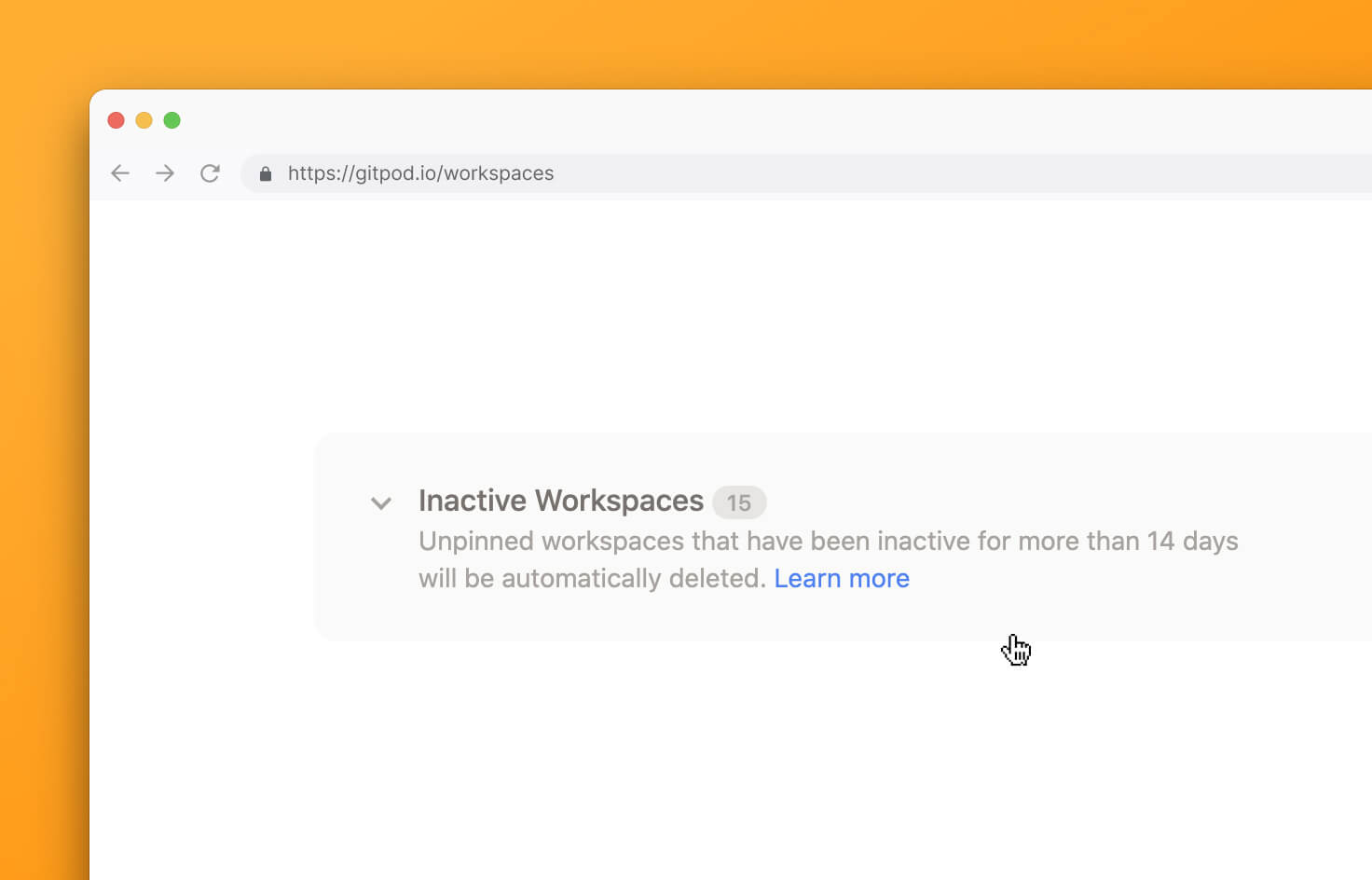Click the browser forward arrow
Screen dimensions: 1372x880
coord(165,173)
